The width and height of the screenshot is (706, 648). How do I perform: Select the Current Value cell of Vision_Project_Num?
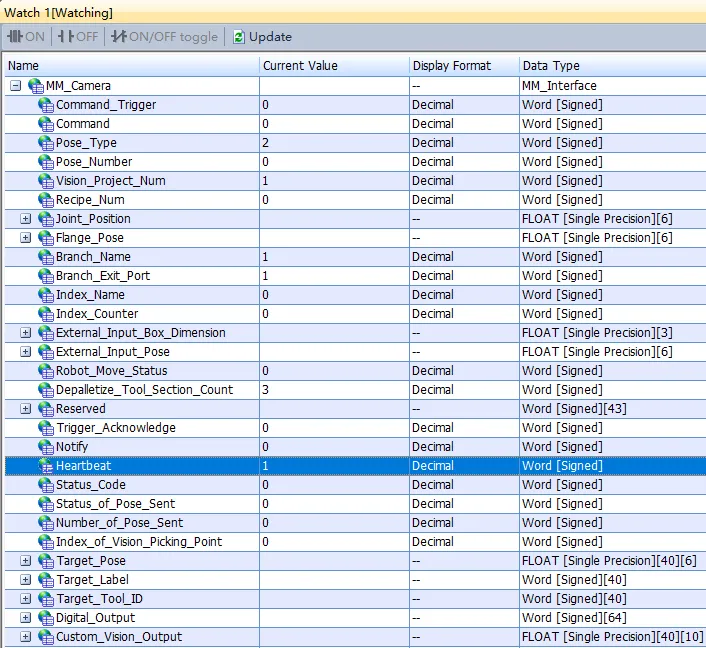333,181
